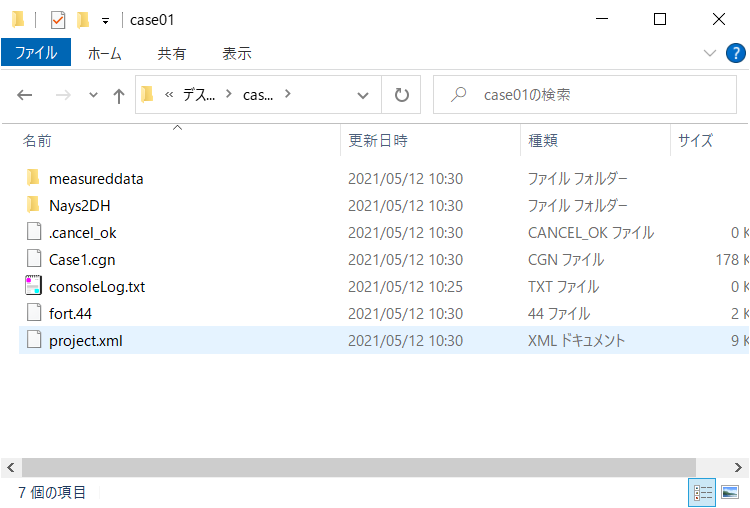Open Help via question mark icon
The image size is (750, 508).
point(736,53)
